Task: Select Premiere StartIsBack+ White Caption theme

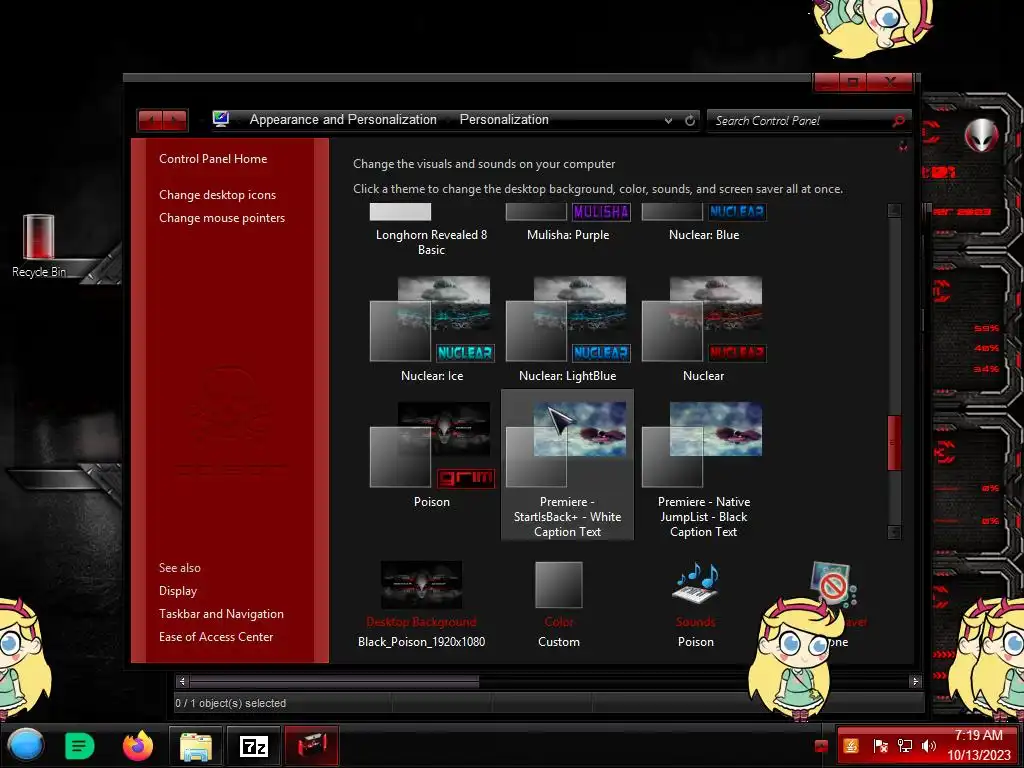Action: pyautogui.click(x=568, y=465)
